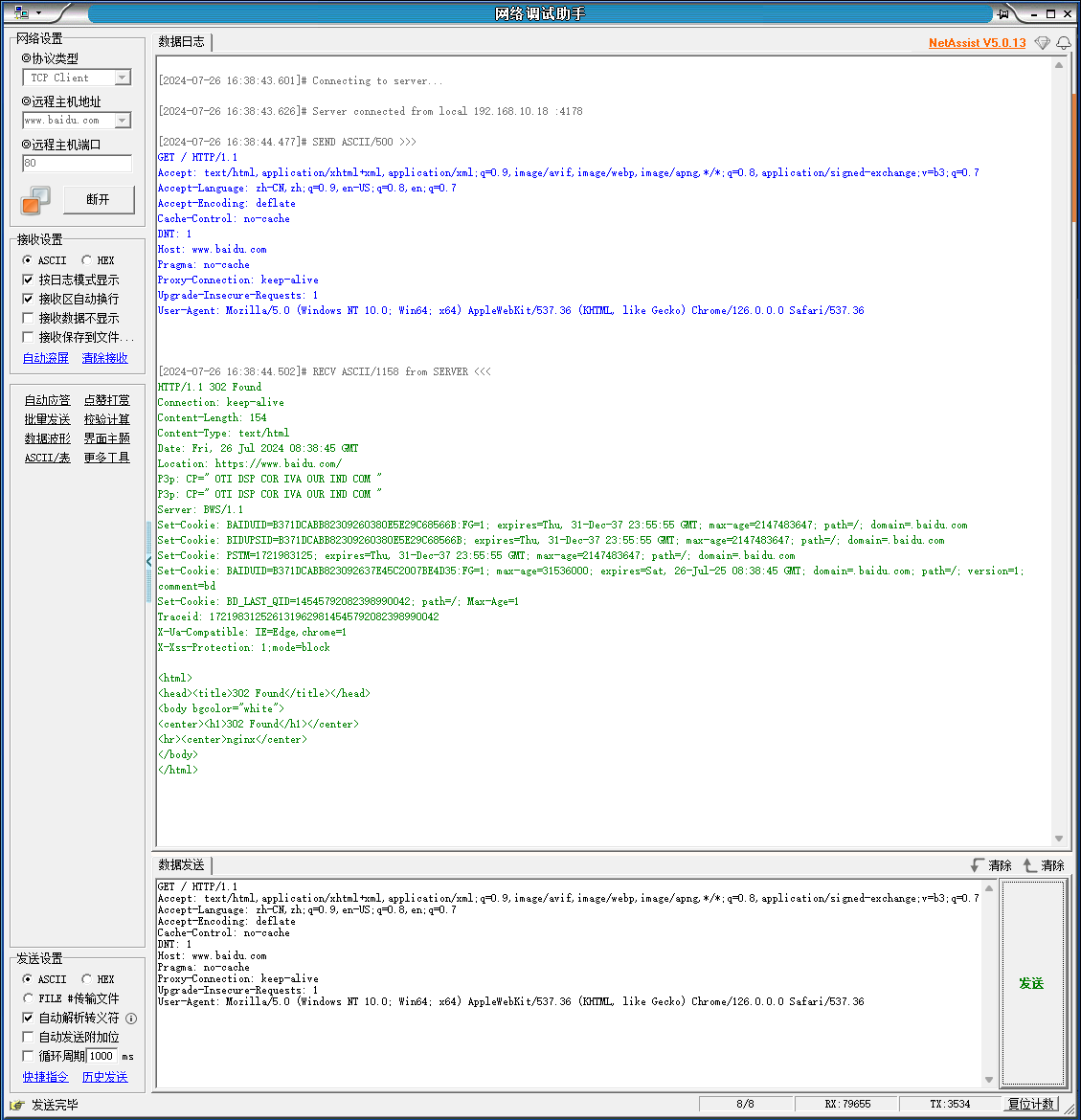Click the window size grip in the status bar corner
Viewport: 1081px width, 1120px height.
[1070, 1109]
